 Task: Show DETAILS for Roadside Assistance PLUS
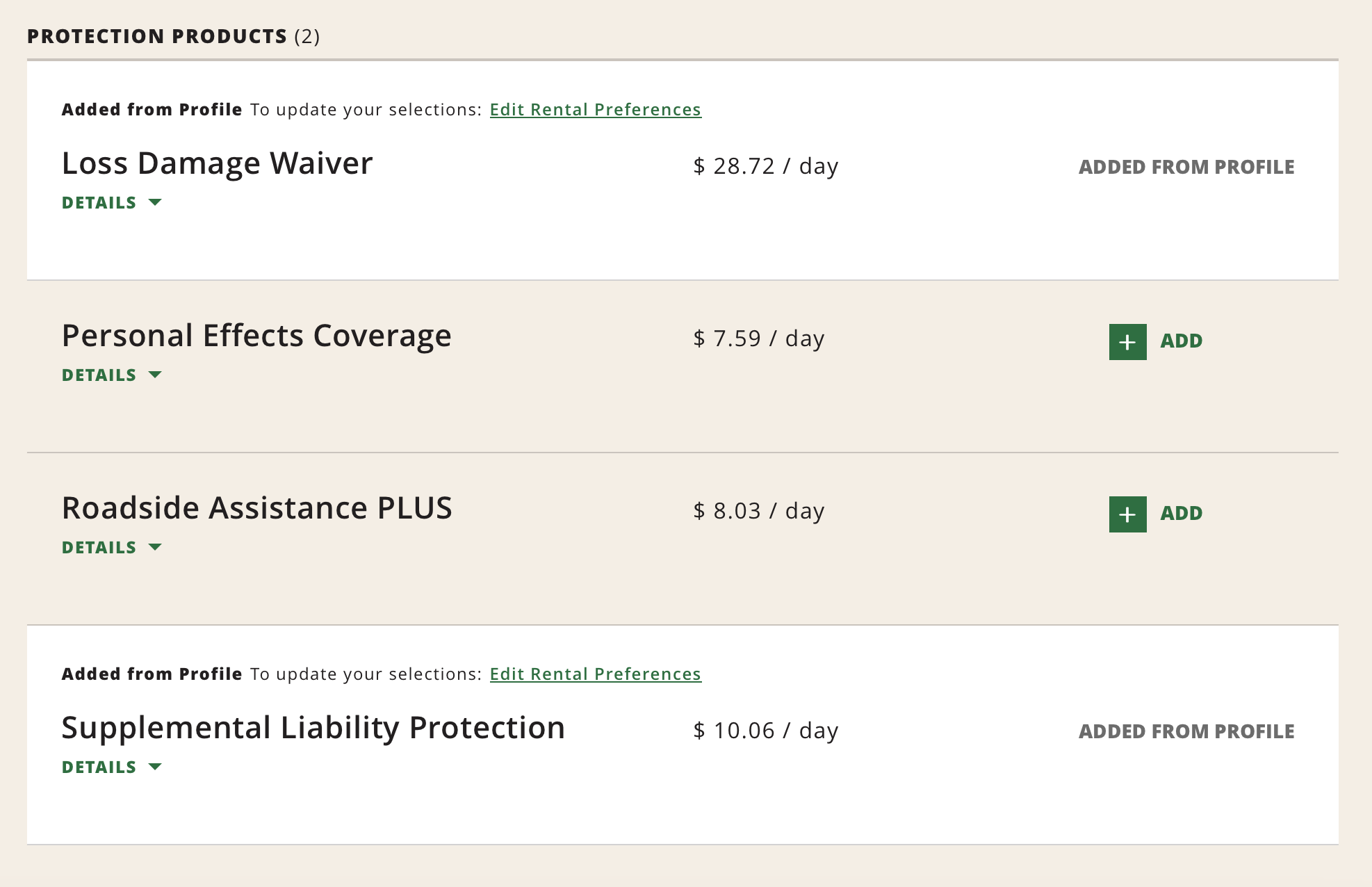coord(99,548)
